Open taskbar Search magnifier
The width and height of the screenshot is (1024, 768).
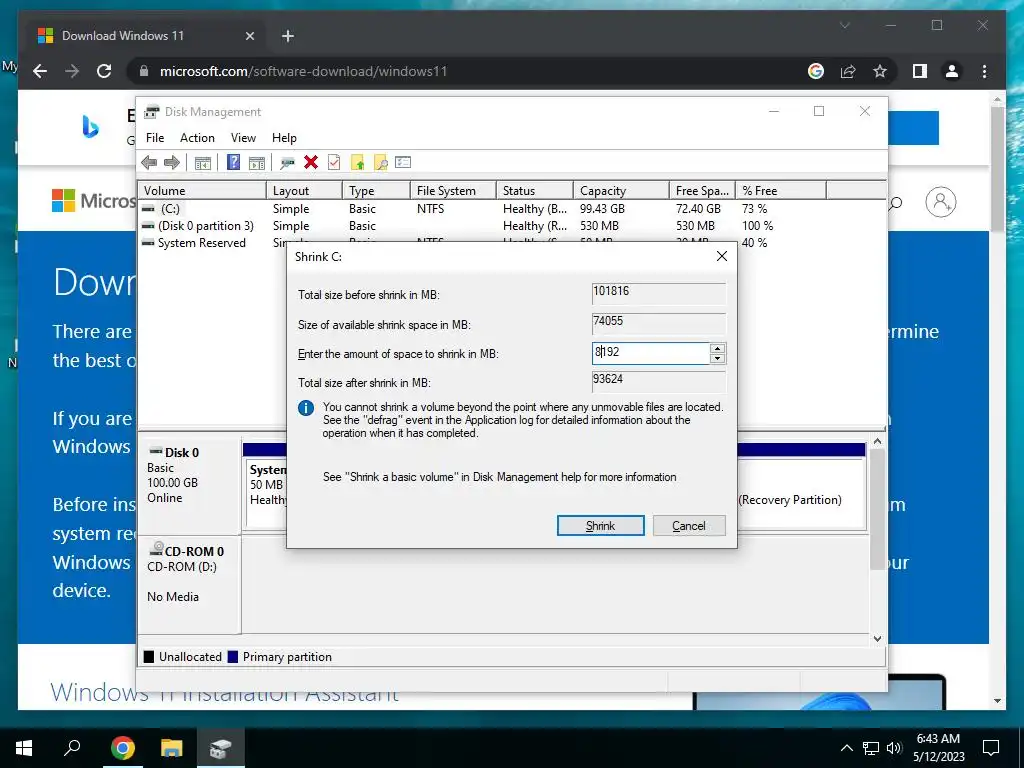tap(72, 748)
